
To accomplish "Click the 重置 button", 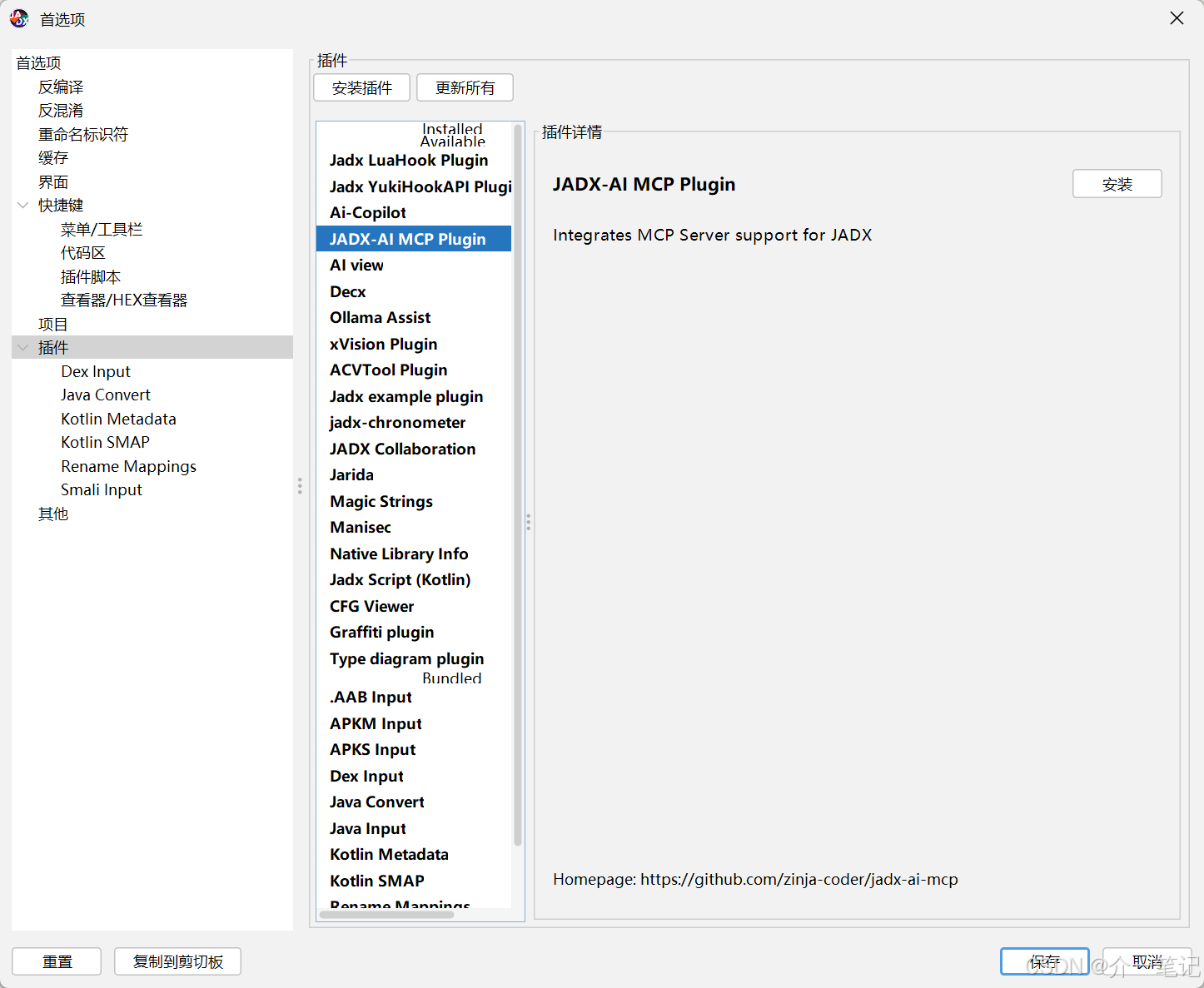I will (x=57, y=961).
